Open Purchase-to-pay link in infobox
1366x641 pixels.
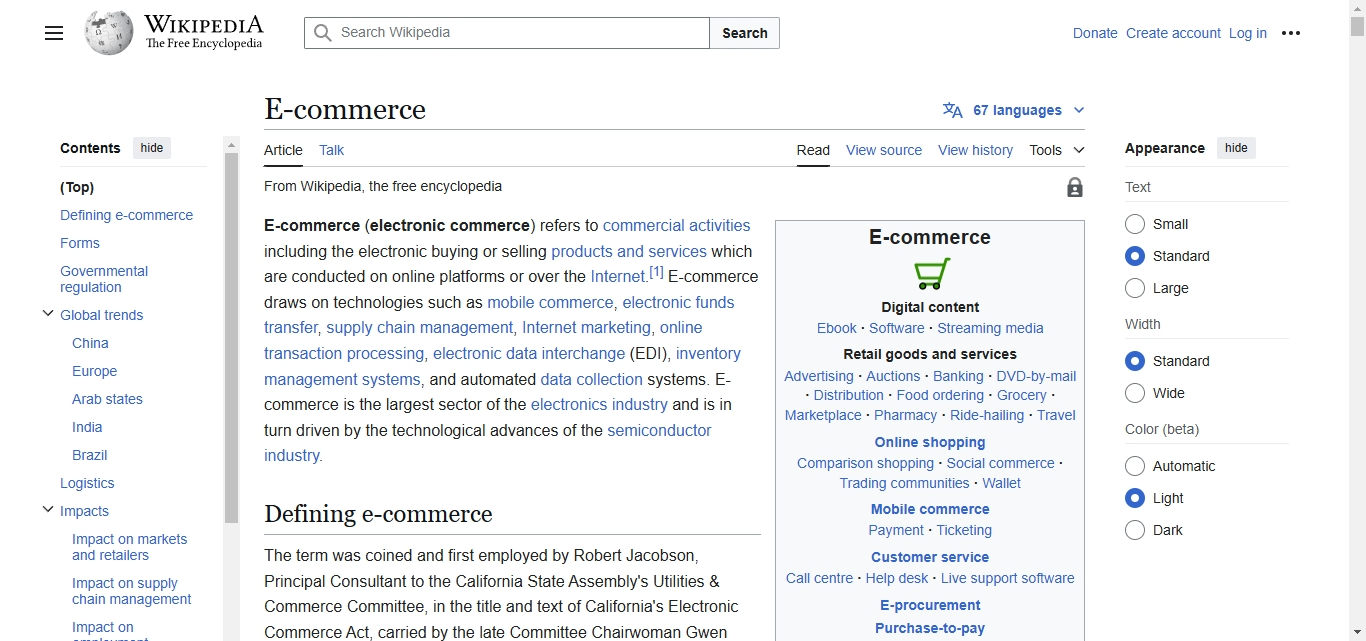930,628
